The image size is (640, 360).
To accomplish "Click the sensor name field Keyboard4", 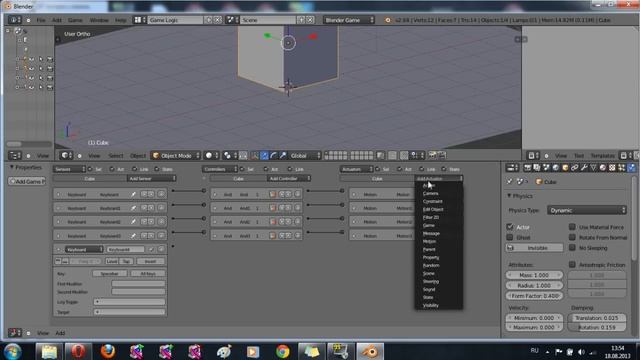I will click(x=125, y=249).
